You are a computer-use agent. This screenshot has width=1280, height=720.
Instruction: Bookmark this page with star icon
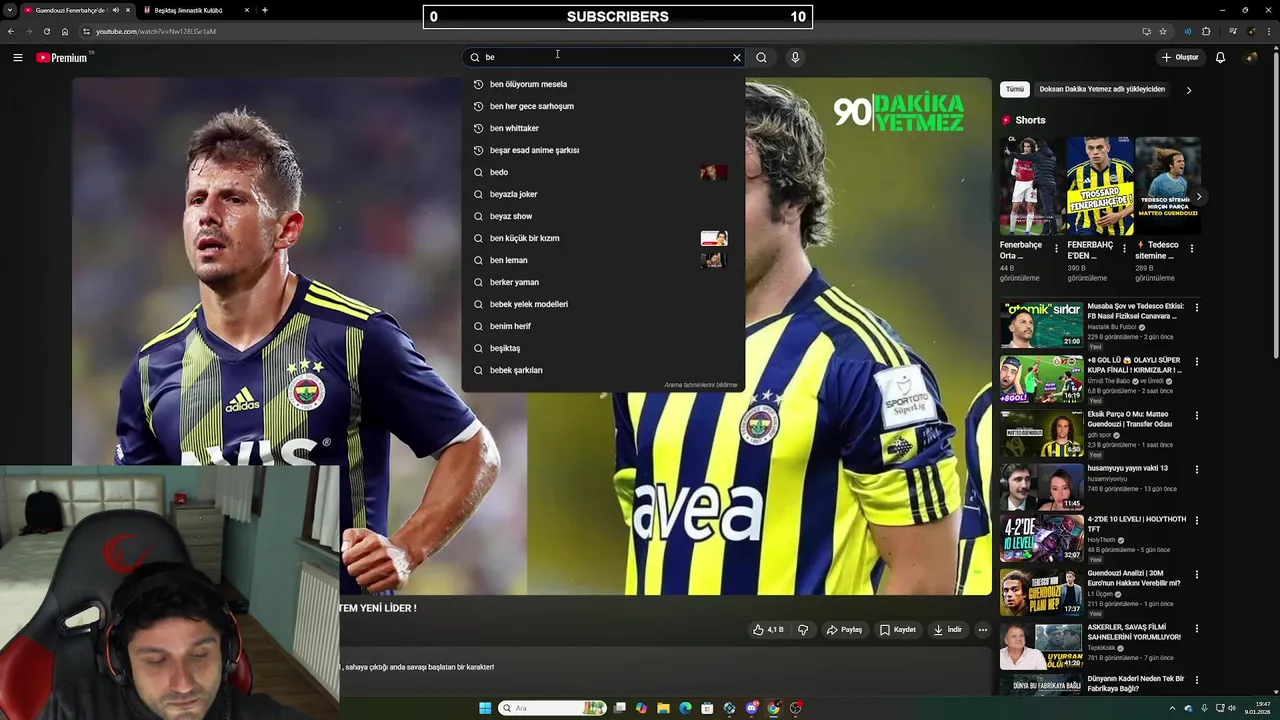click(1163, 31)
